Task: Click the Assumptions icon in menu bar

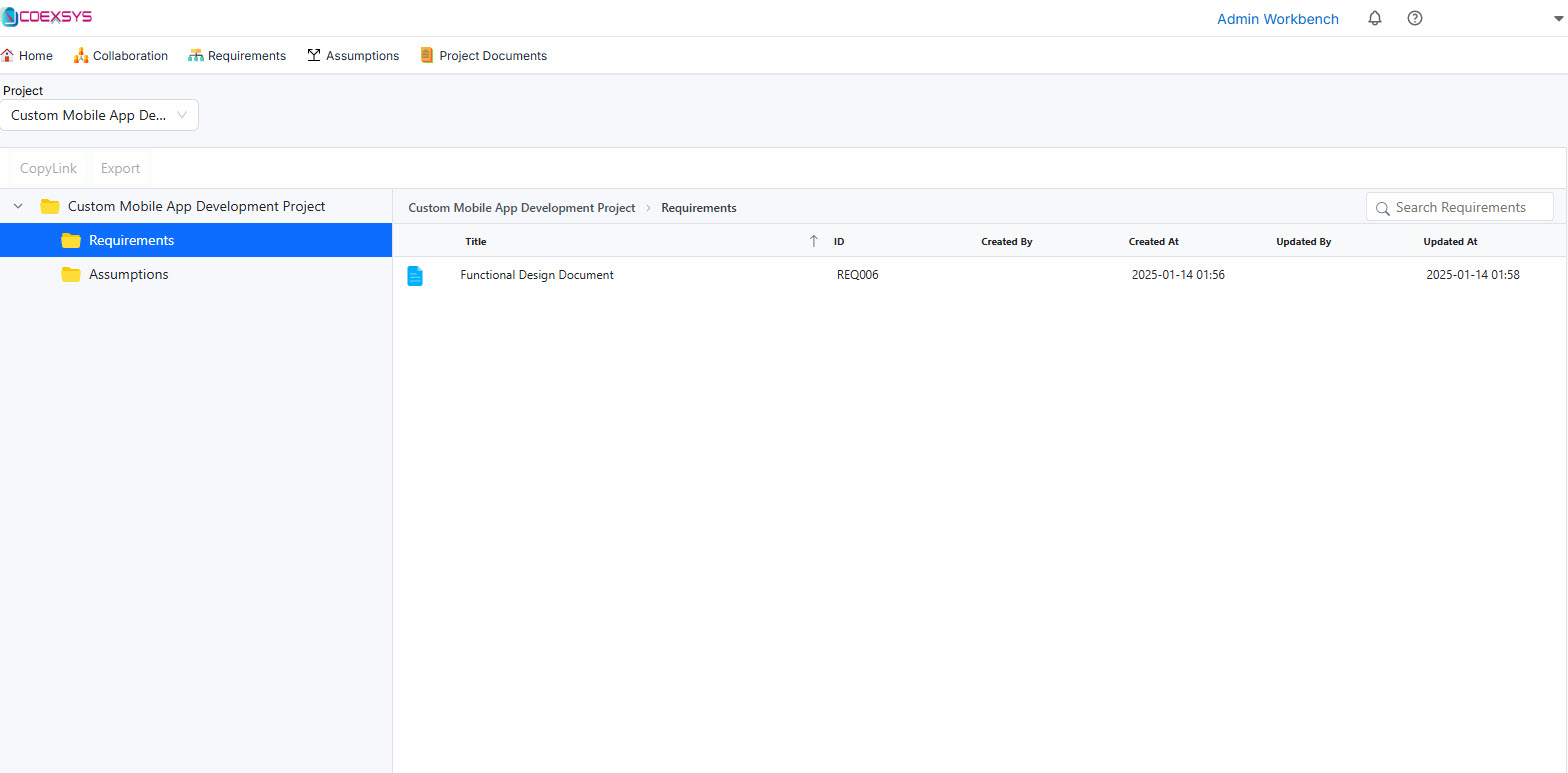Action: [x=314, y=55]
